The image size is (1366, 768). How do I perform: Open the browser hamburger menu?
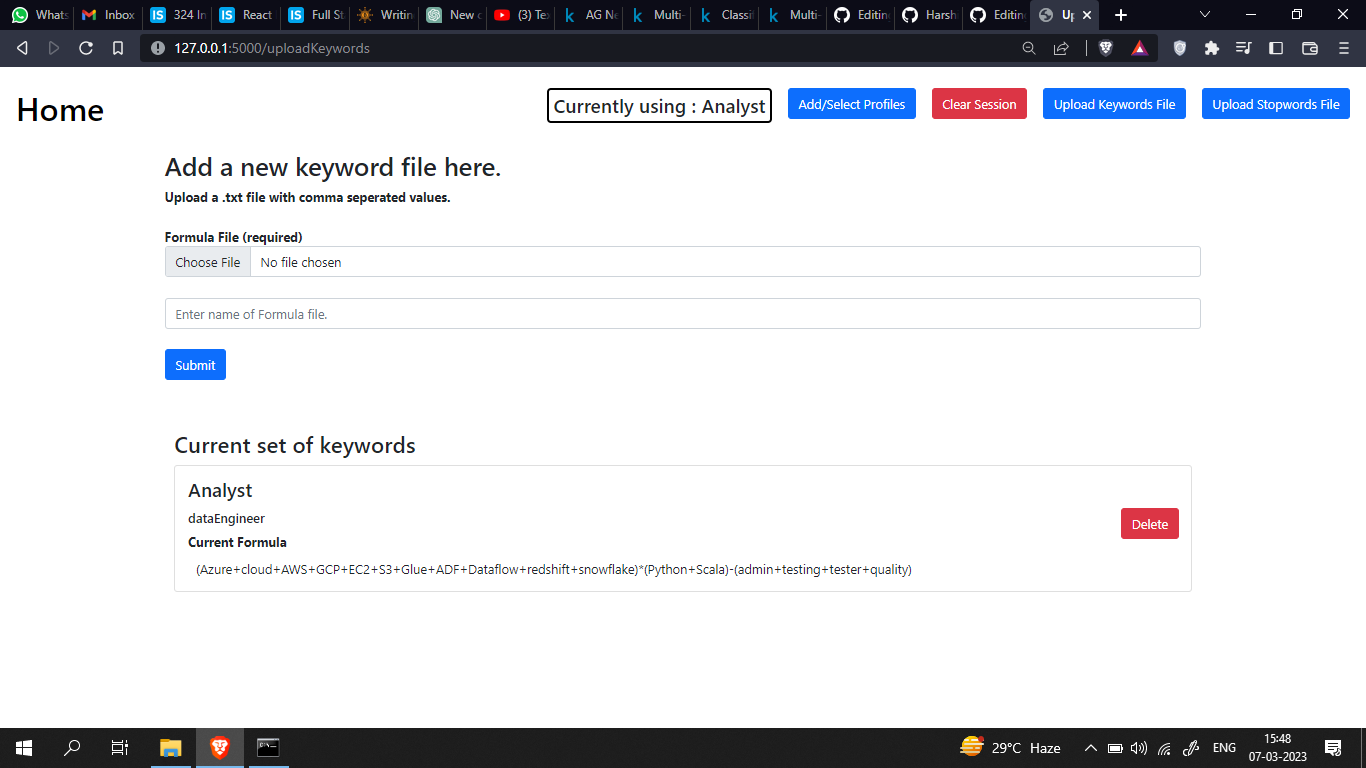coord(1343,47)
